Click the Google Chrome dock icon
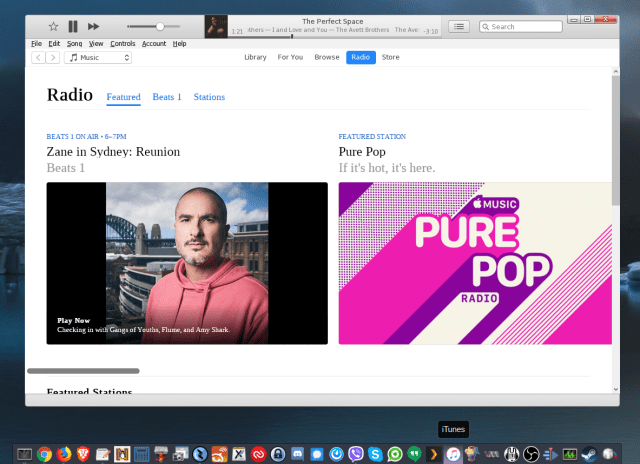The width and height of the screenshot is (640, 464). click(45, 454)
